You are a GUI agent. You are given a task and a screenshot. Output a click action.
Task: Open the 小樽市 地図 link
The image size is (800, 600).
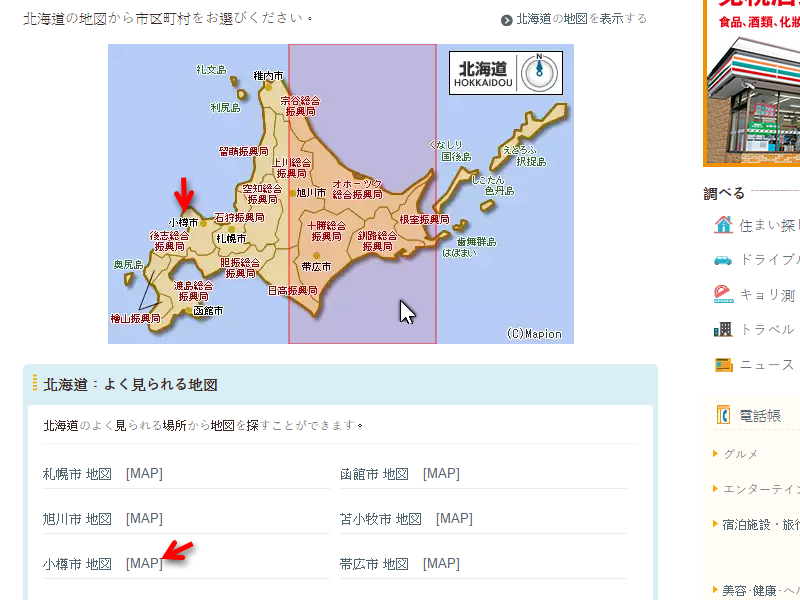click(x=77, y=564)
